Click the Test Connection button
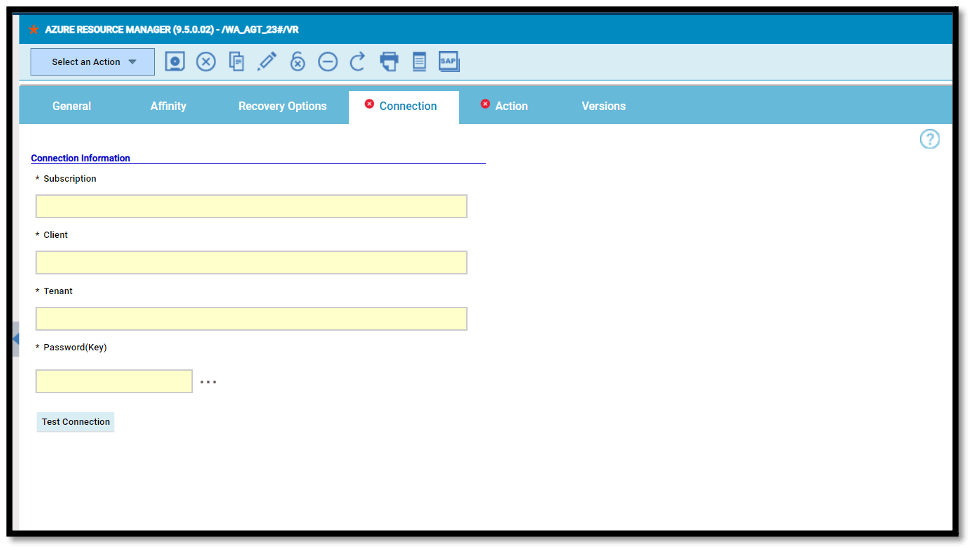Image resolution: width=972 pixels, height=550 pixels. click(x=76, y=422)
